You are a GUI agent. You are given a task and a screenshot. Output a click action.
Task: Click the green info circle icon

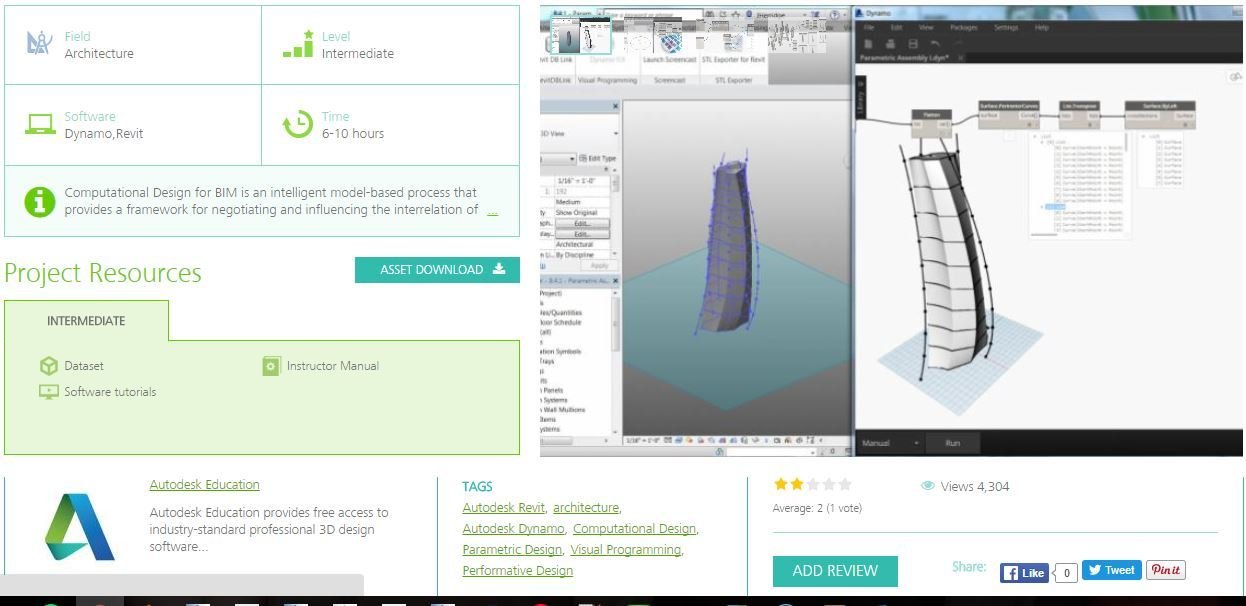point(40,201)
